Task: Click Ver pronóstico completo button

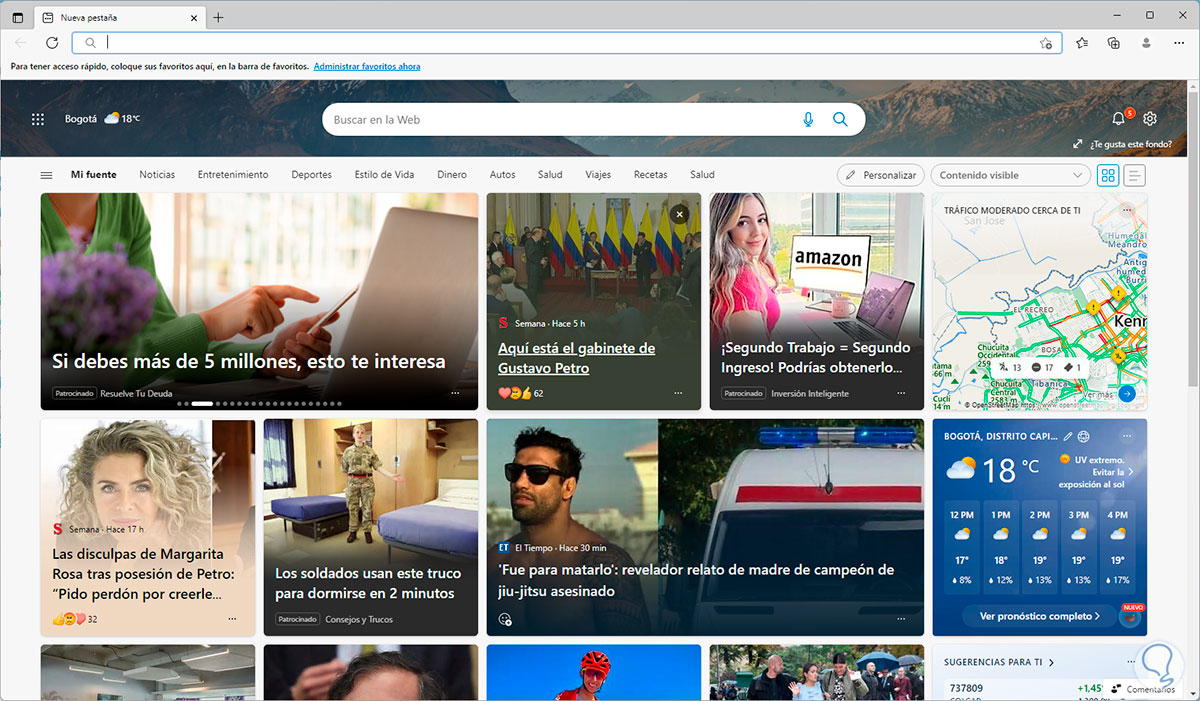Action: click(1040, 616)
